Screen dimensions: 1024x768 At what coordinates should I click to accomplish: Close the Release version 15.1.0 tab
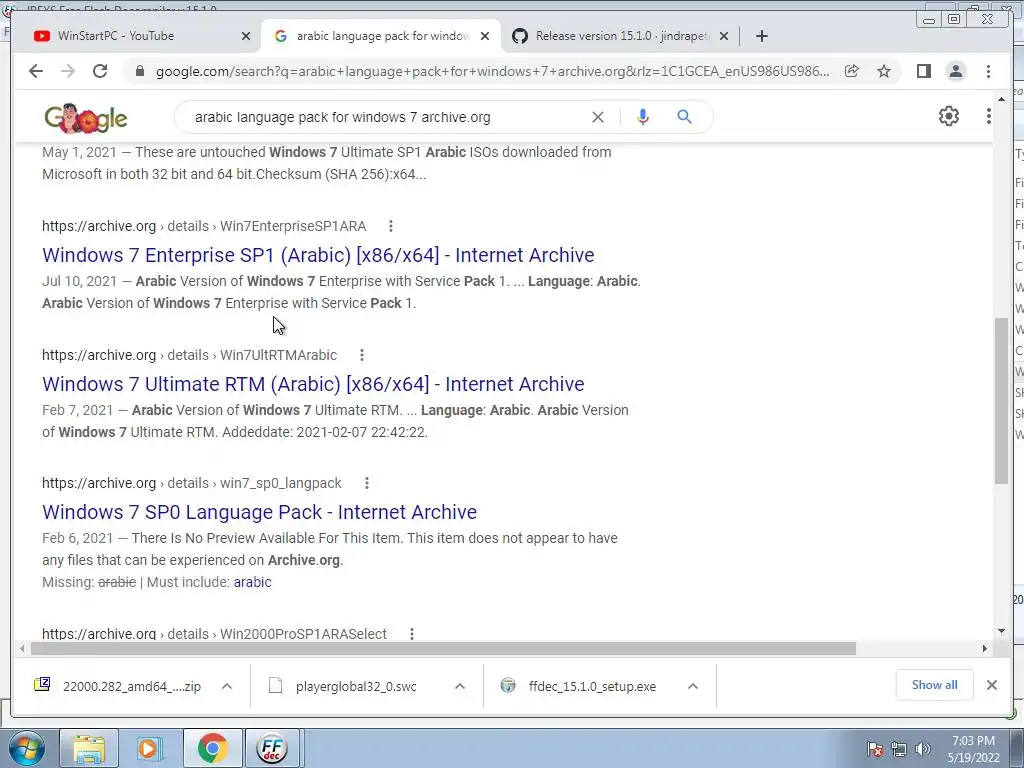724,37
